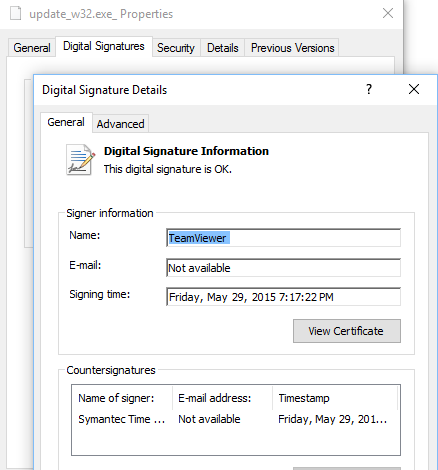Select the General tab in signature details
Viewport: 438px width, 470px height.
pyautogui.click(x=66, y=122)
